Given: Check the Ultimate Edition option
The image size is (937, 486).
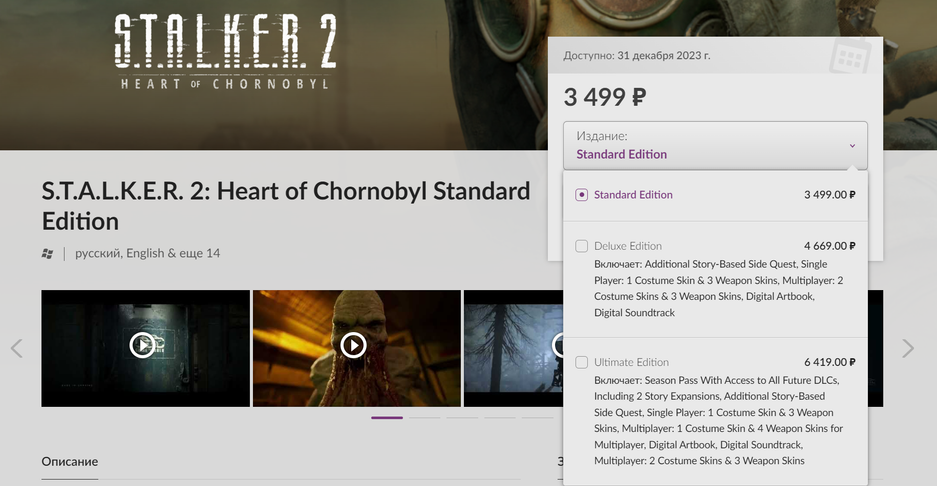Looking at the screenshot, I should [582, 362].
